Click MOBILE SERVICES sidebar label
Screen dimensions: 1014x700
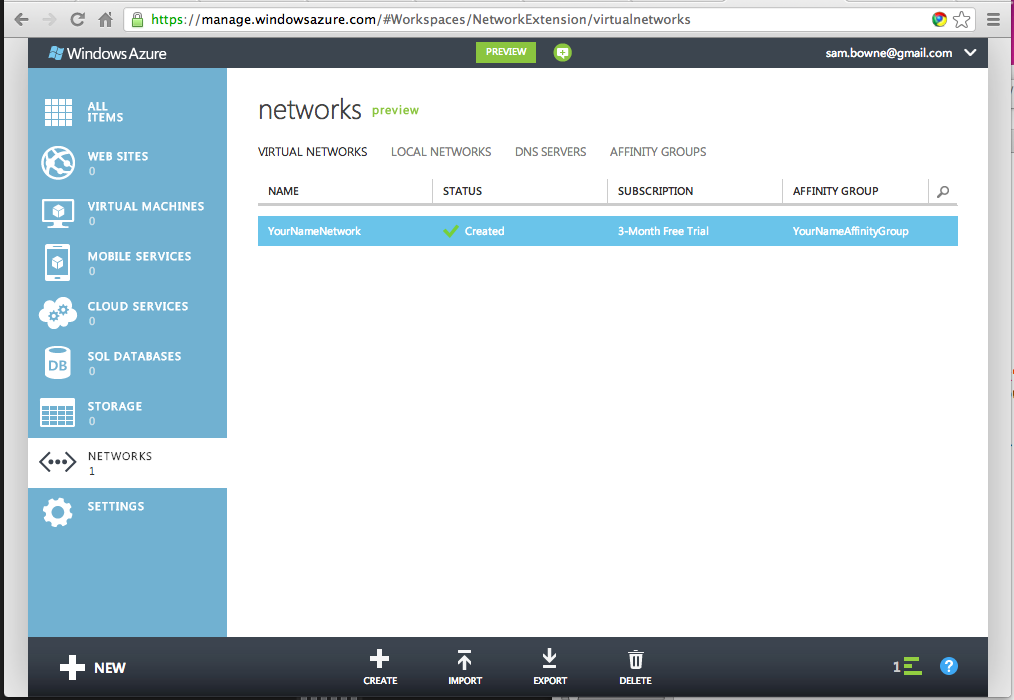pyautogui.click(x=139, y=256)
